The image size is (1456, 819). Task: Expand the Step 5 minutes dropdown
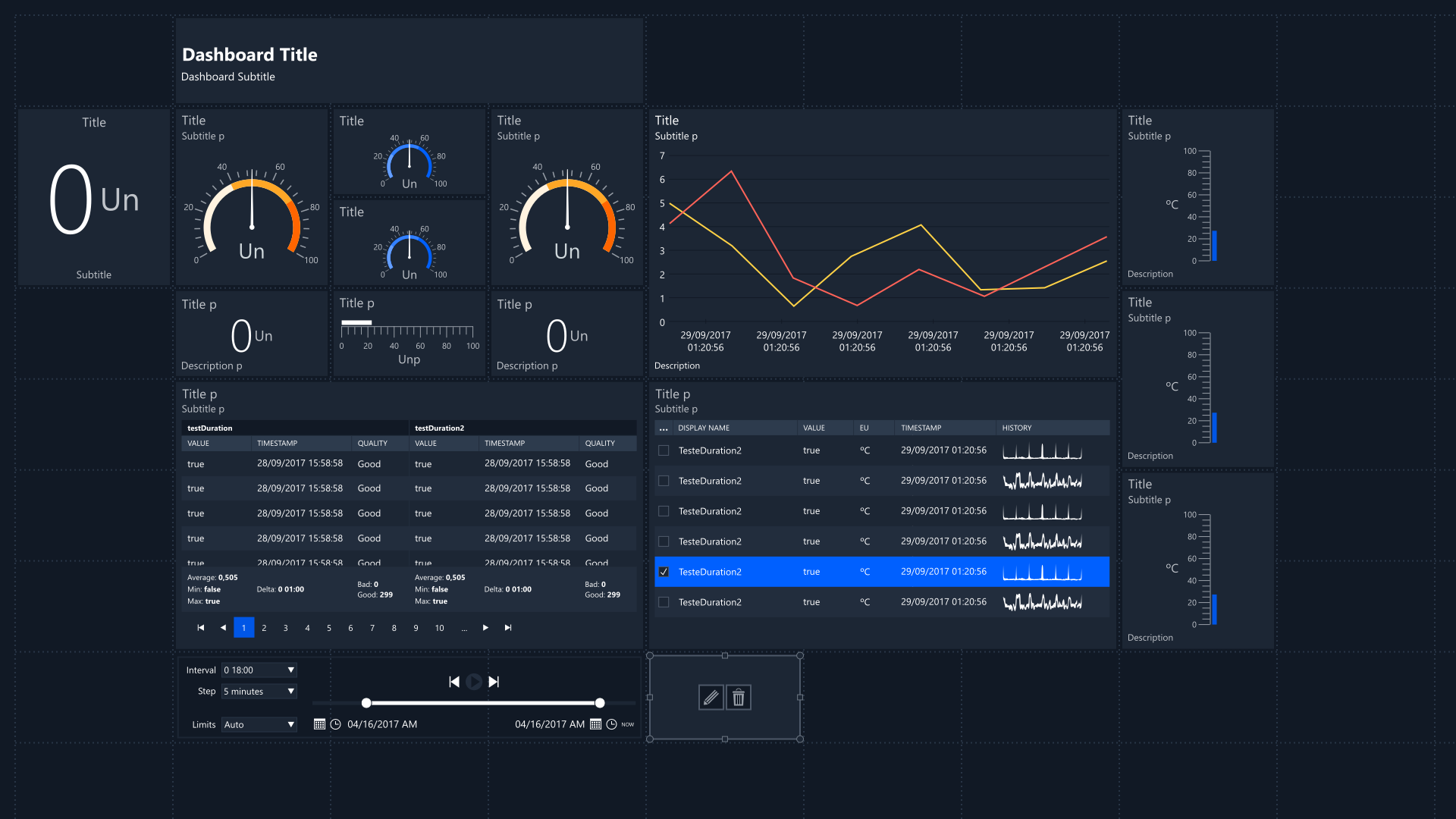tap(259, 692)
